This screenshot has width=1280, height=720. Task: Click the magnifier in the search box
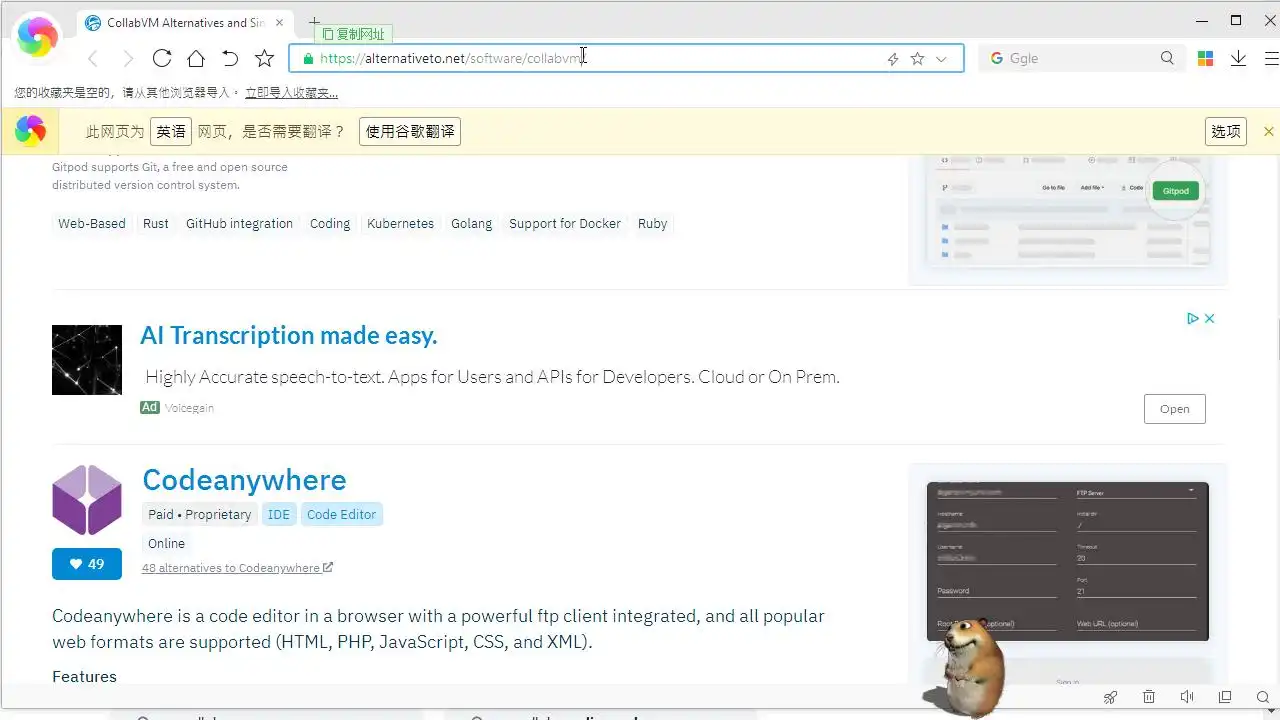pos(1167,58)
